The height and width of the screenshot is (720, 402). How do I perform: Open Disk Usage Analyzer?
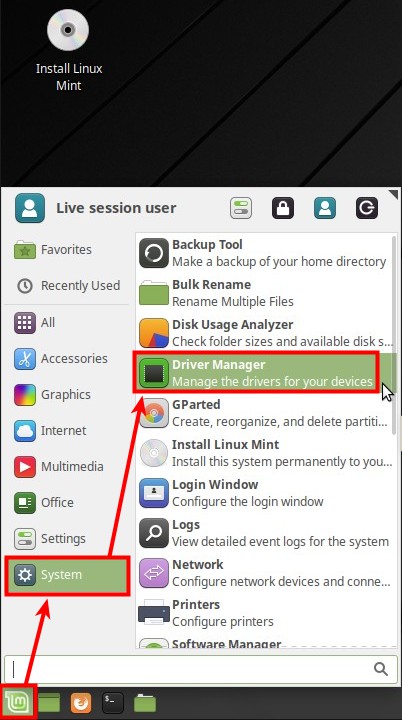tap(265, 332)
